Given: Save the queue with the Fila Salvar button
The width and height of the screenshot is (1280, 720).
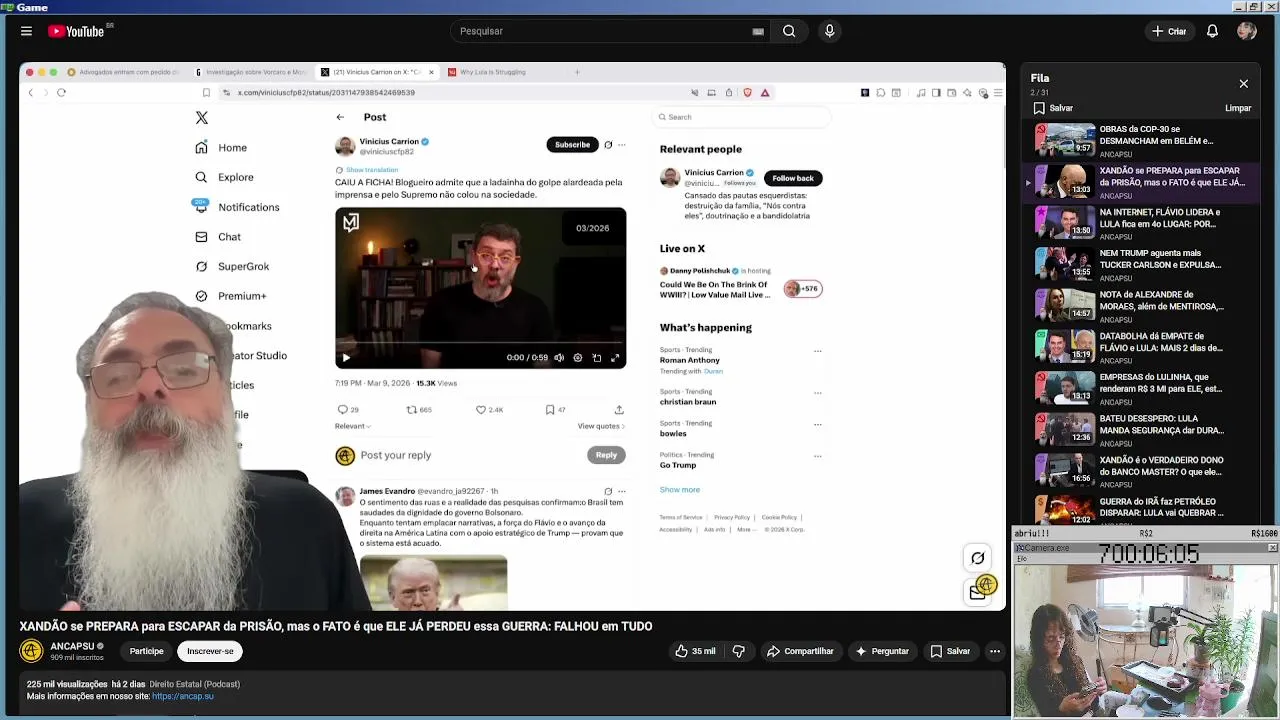Looking at the screenshot, I should [x=1053, y=108].
